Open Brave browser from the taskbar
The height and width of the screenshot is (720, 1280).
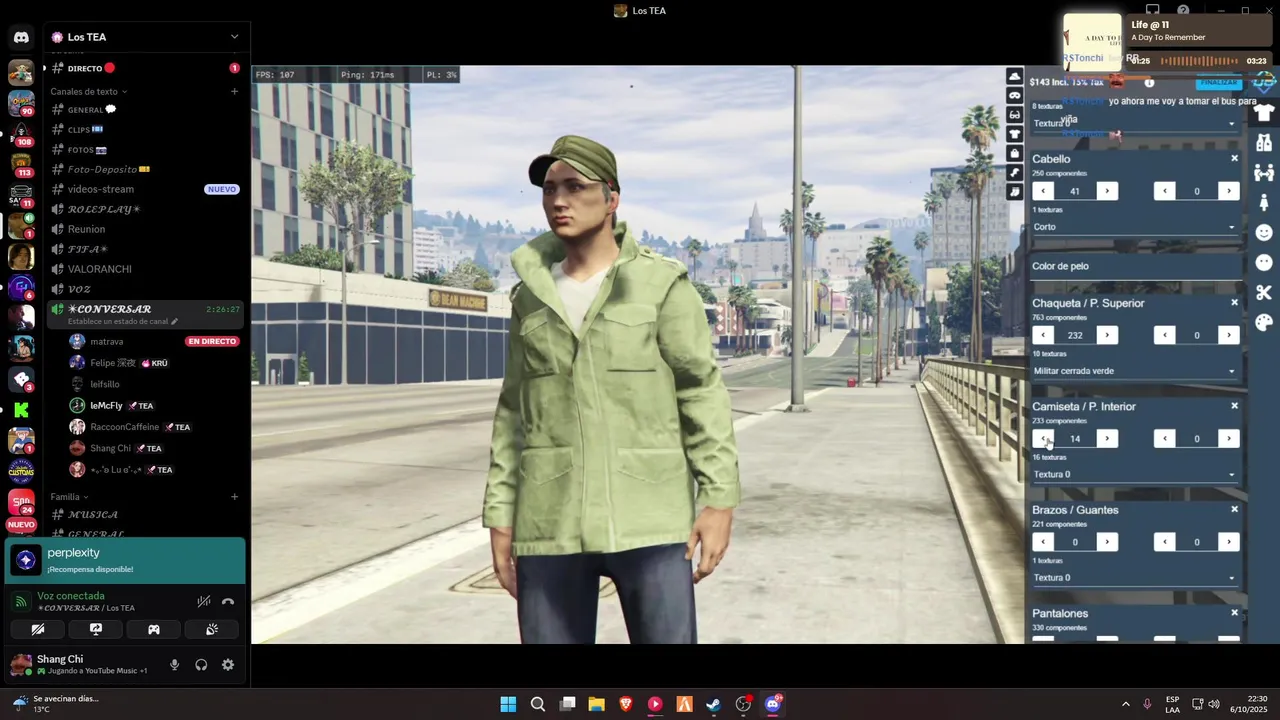pos(625,704)
